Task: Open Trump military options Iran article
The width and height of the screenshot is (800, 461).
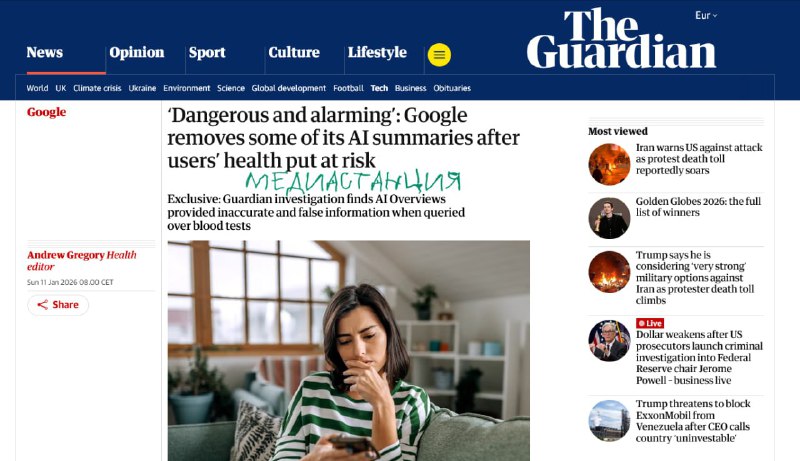Action: [695, 277]
